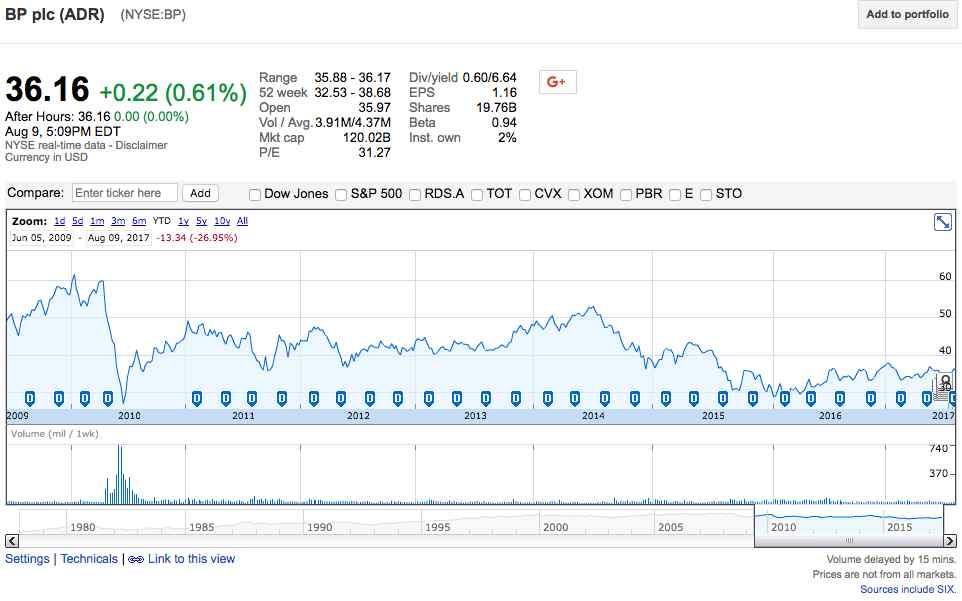The width and height of the screenshot is (962, 601).
Task: Show All time range in chart
Action: point(242,221)
